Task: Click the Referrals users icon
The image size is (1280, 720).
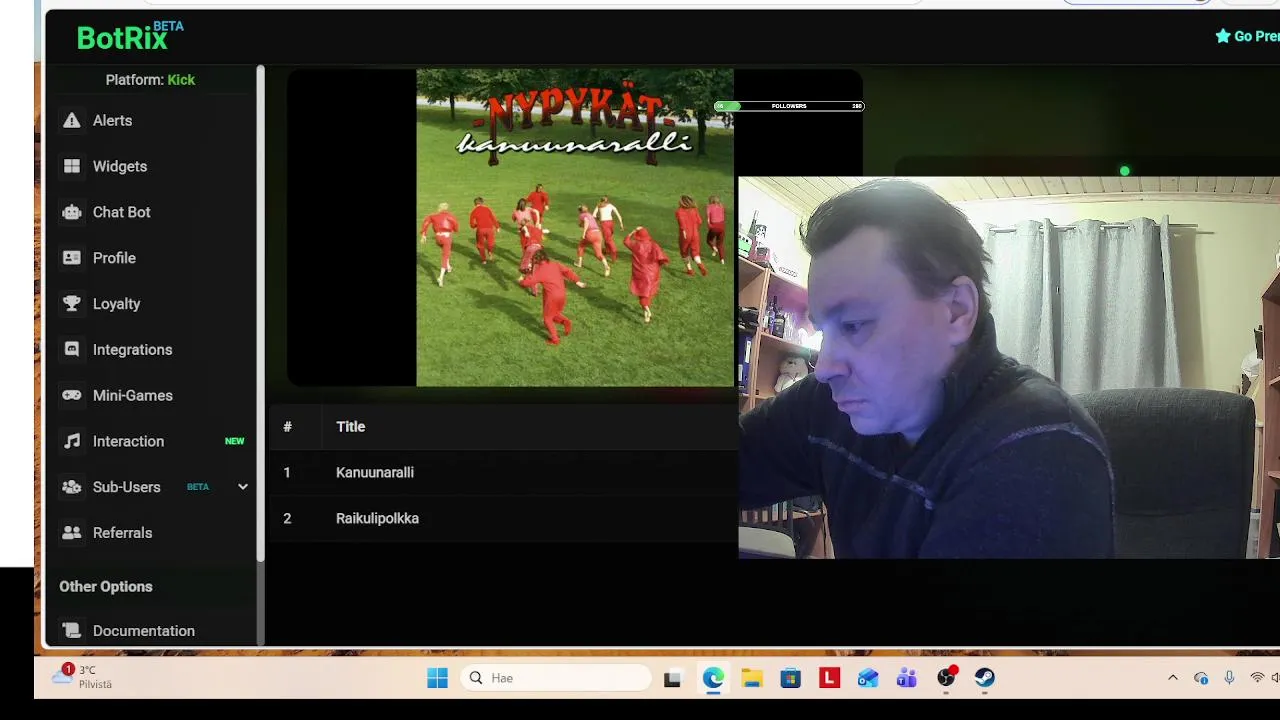Action: (x=72, y=533)
